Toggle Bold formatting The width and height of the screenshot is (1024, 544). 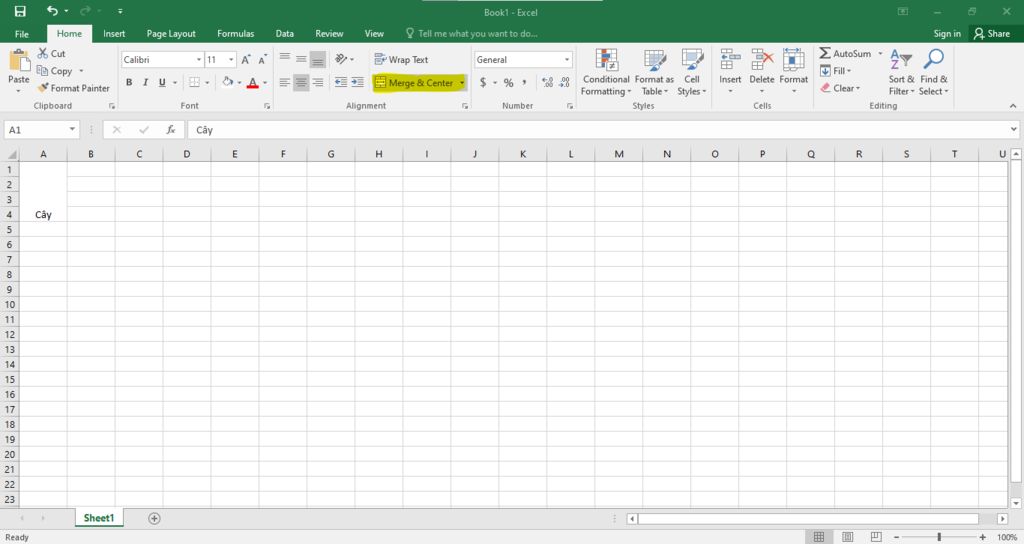point(129,83)
